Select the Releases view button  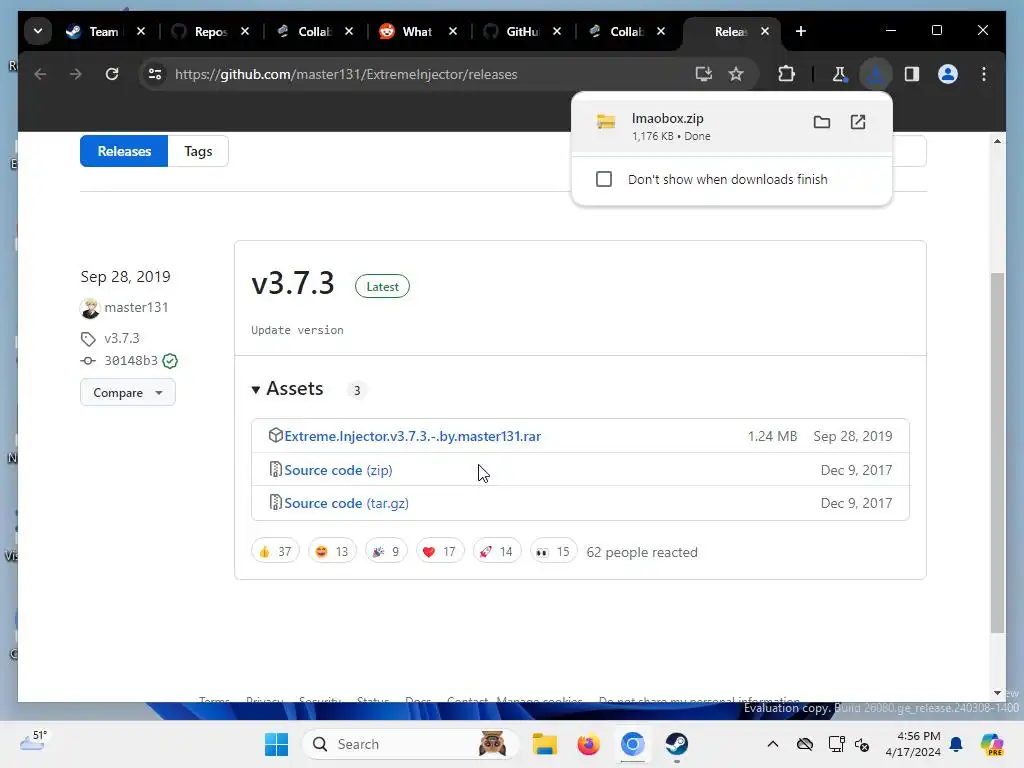tap(124, 151)
